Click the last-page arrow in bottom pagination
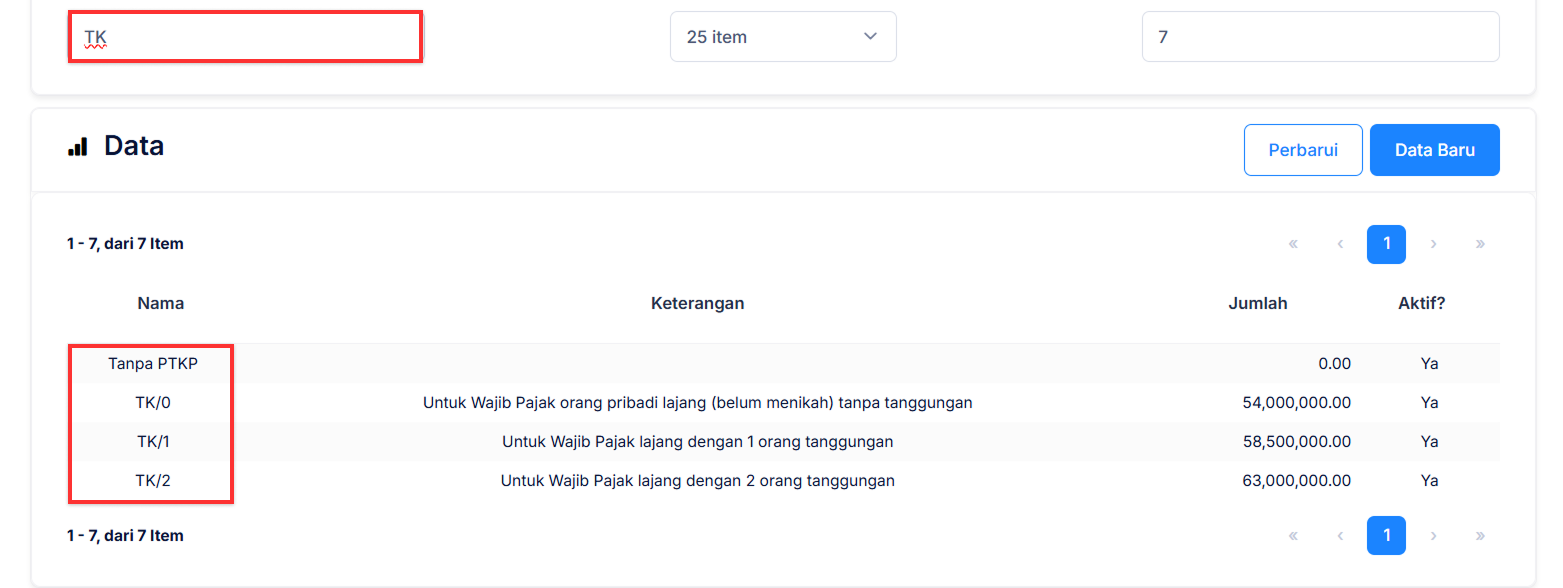This screenshot has height=588, width=1563. [x=1481, y=535]
